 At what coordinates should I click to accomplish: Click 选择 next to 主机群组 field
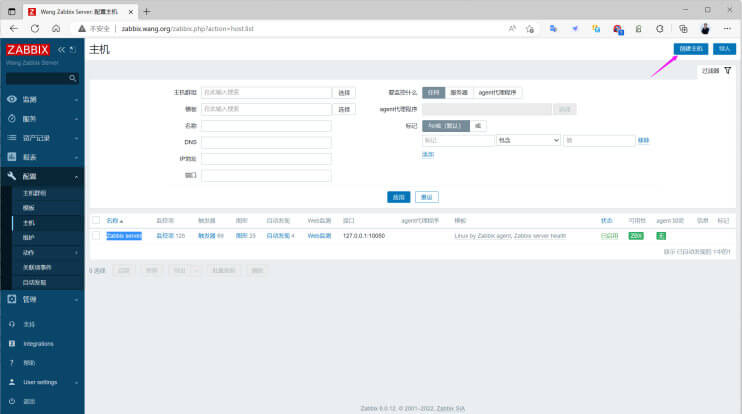(x=344, y=93)
